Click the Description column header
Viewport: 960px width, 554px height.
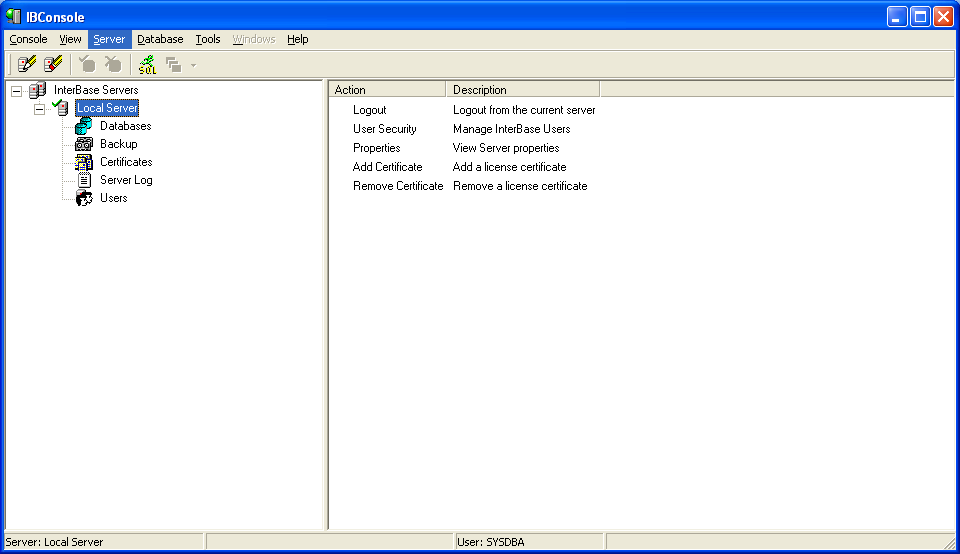click(523, 89)
